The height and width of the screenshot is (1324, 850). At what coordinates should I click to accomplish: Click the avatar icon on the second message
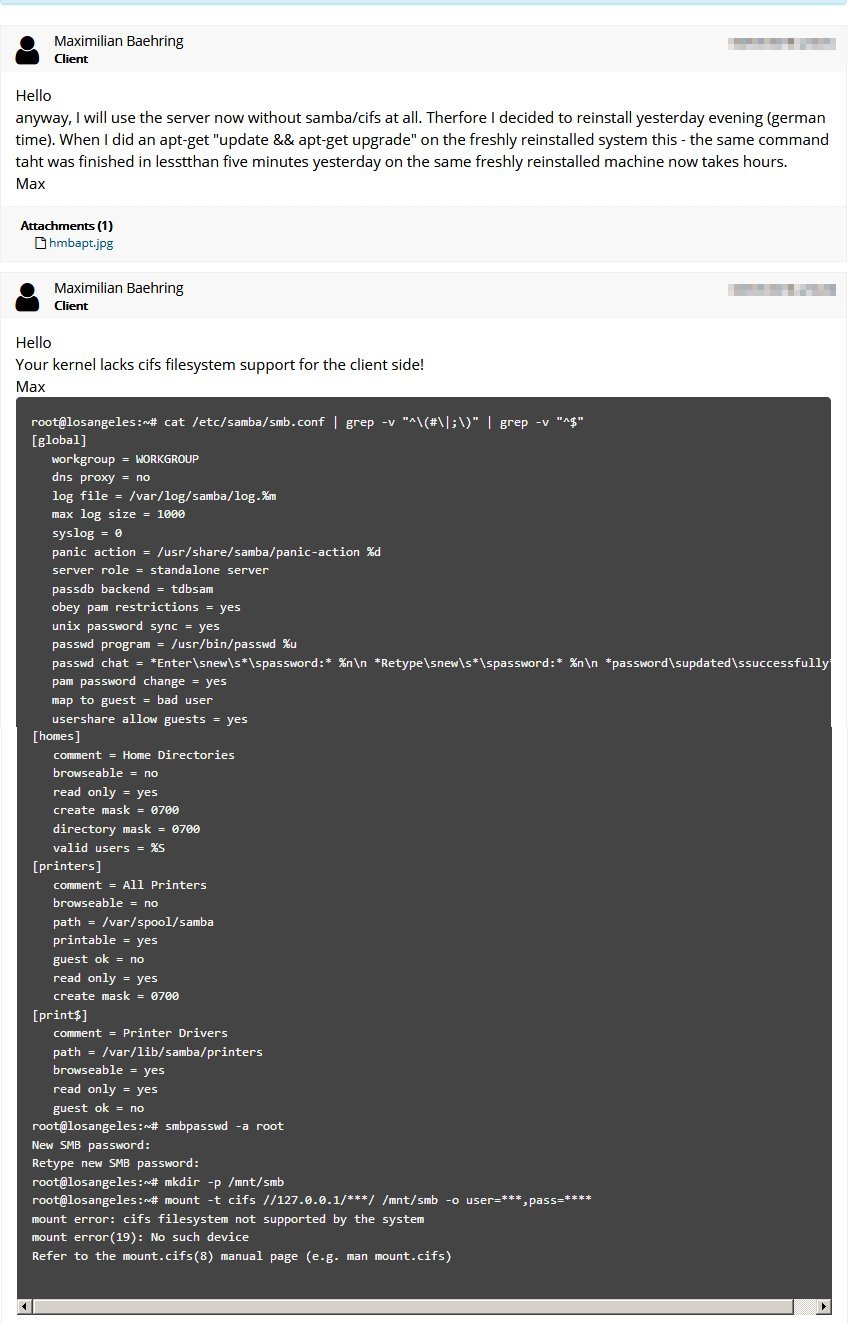click(x=29, y=296)
